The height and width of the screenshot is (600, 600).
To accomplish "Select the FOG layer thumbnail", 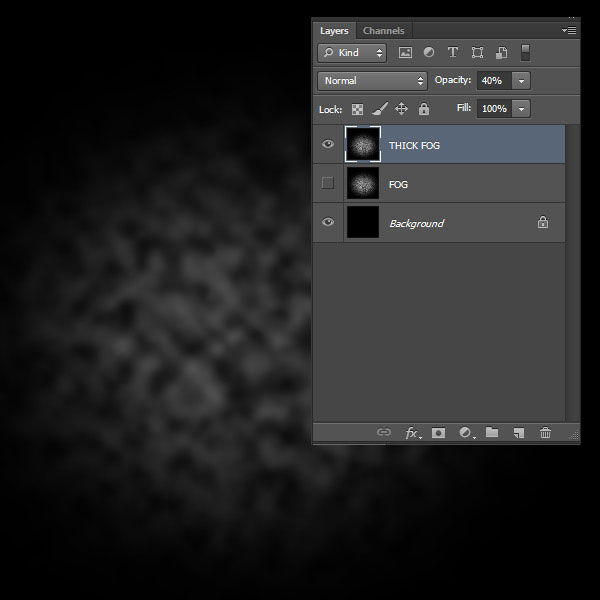I will (x=363, y=183).
